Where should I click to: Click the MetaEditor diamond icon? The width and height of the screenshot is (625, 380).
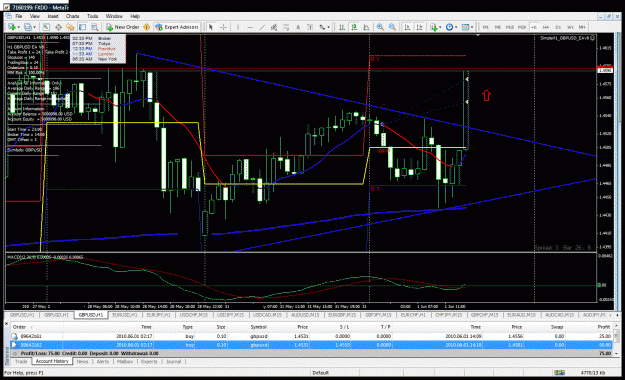[x=147, y=27]
